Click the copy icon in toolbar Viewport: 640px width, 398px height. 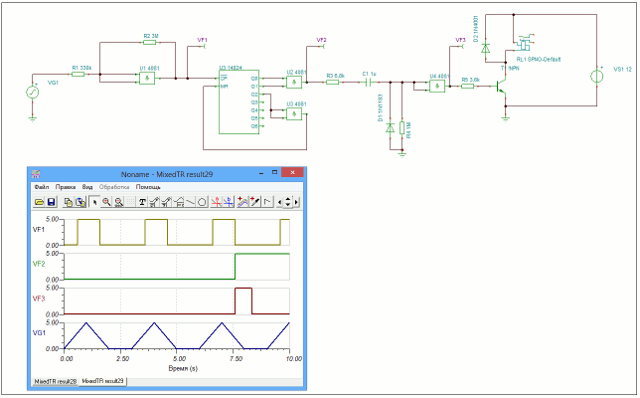[x=68, y=202]
